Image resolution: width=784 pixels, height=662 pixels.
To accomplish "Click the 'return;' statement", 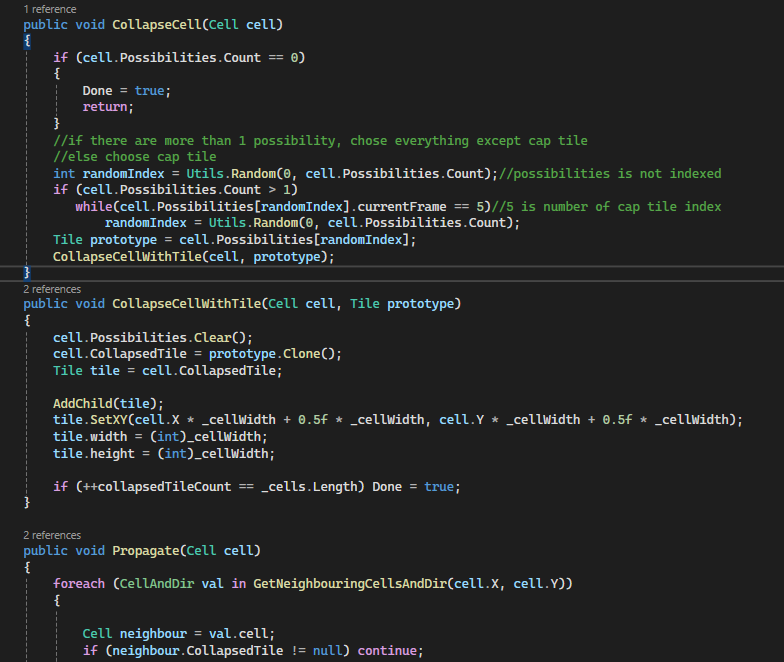I will (x=108, y=106).
